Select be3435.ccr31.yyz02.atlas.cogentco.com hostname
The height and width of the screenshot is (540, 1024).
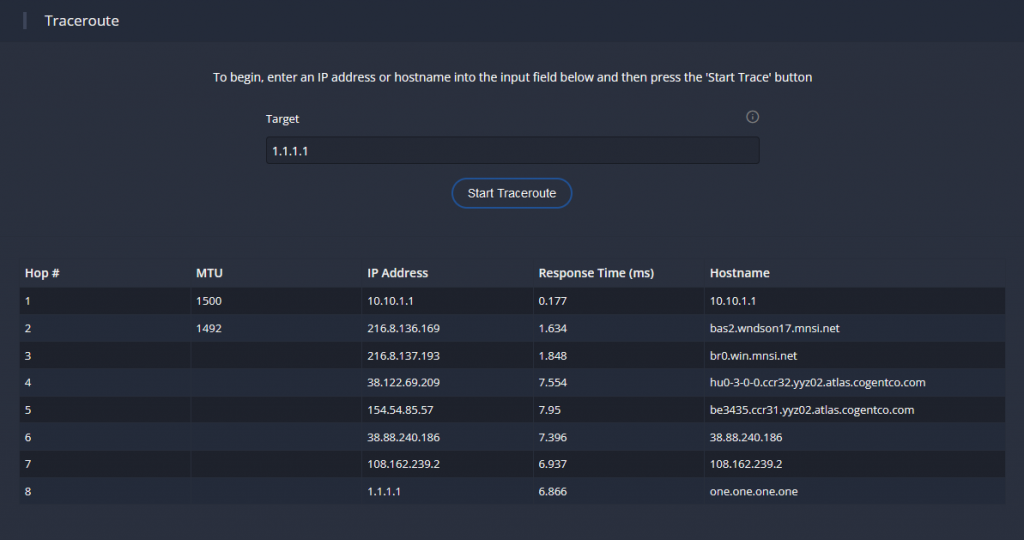pos(812,410)
